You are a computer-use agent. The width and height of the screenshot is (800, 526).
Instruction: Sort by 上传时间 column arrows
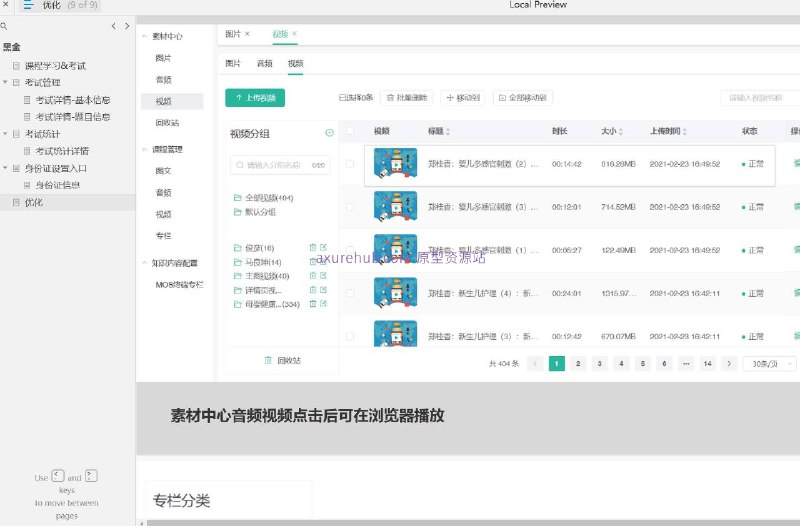pyautogui.click(x=685, y=132)
